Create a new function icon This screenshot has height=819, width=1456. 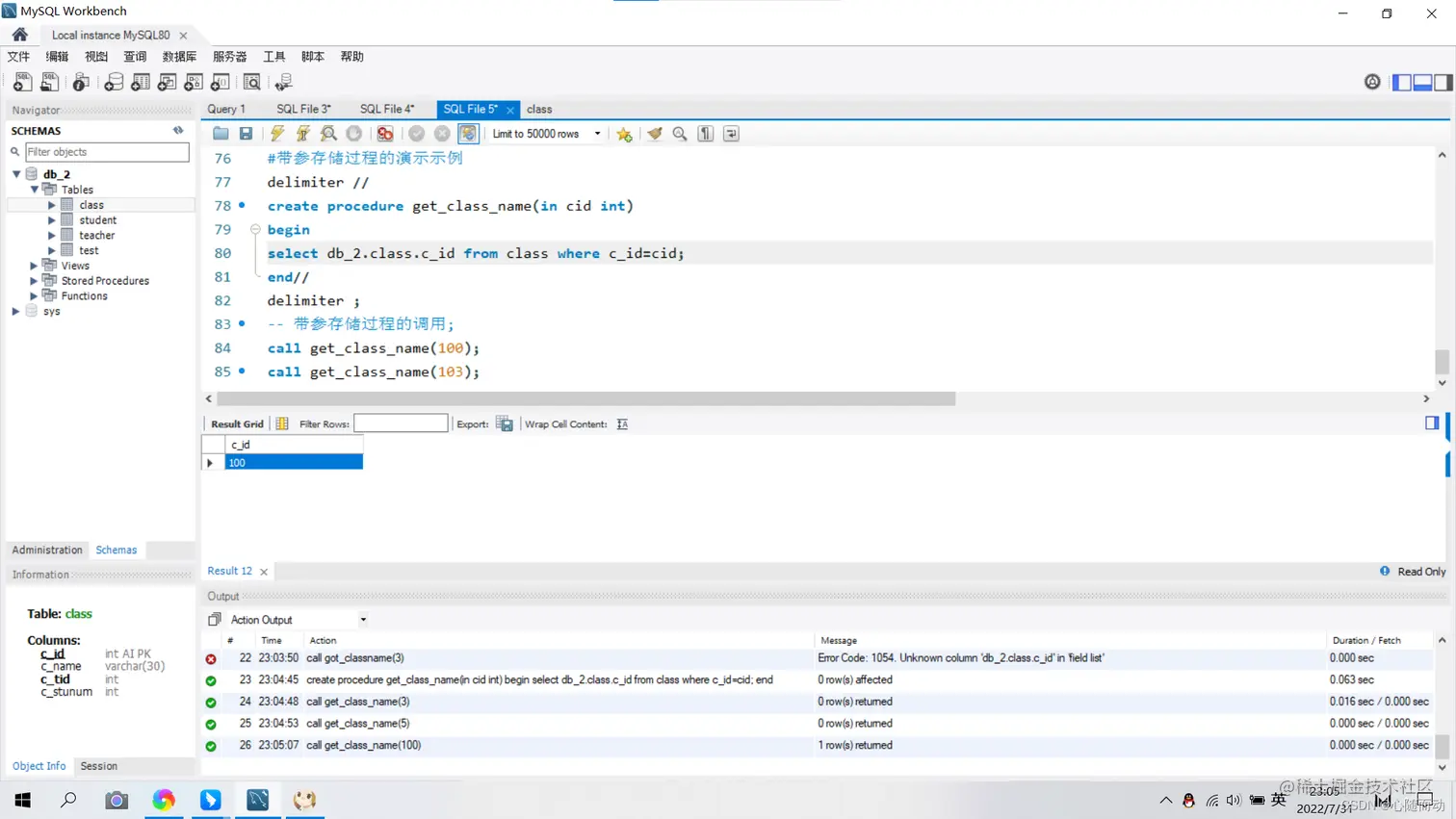point(221,83)
